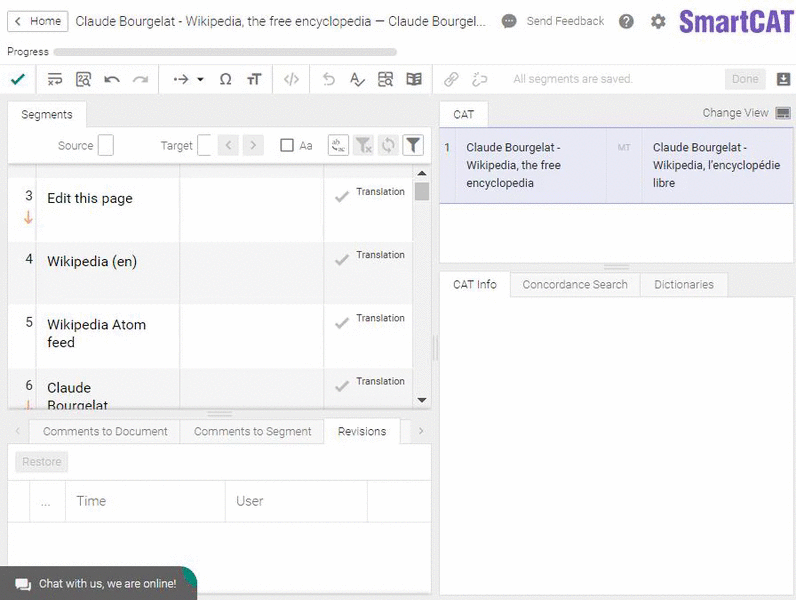Select the CAT tab
Screen dimensions: 796x600
463,115
